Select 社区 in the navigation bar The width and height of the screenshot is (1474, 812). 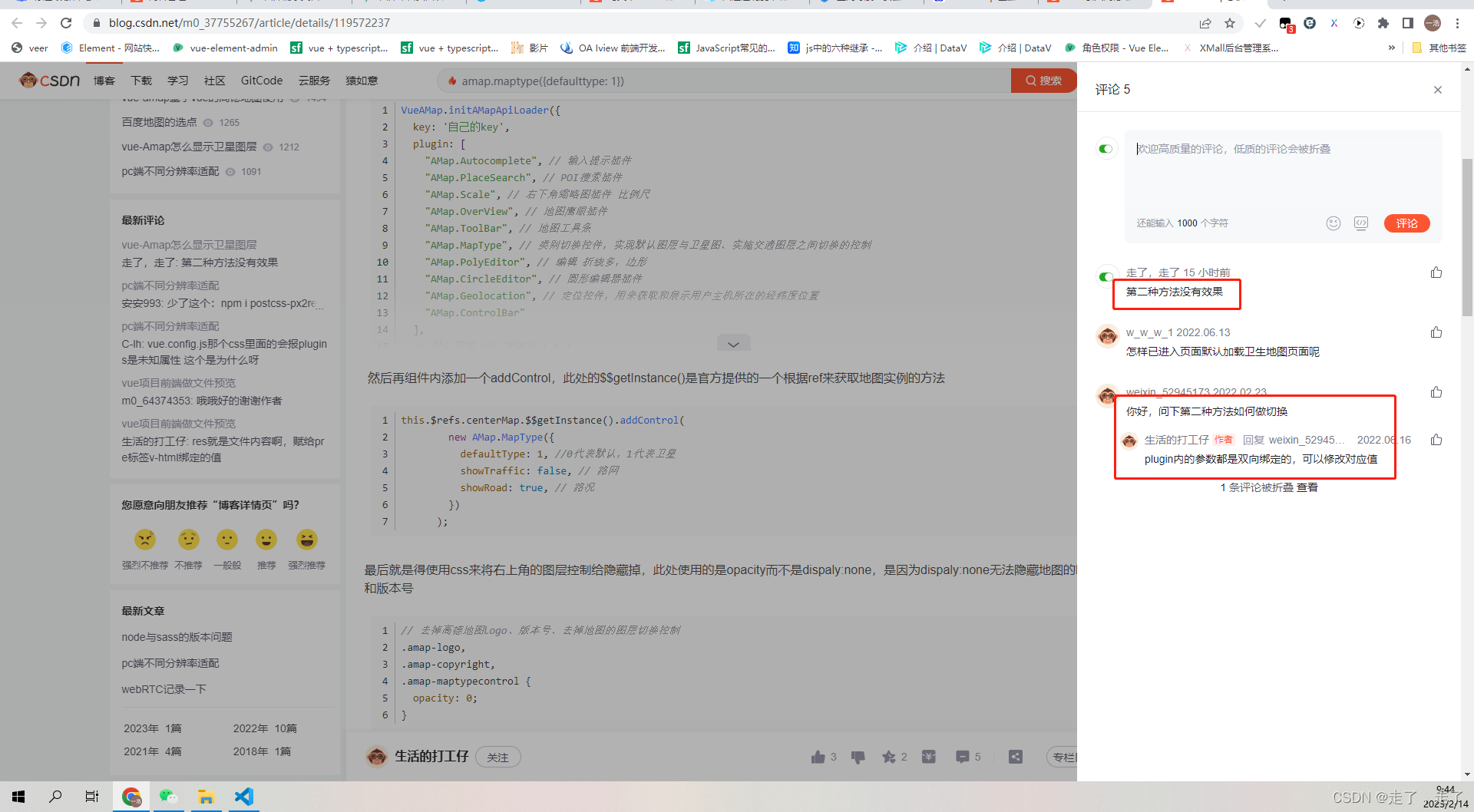tap(213, 80)
